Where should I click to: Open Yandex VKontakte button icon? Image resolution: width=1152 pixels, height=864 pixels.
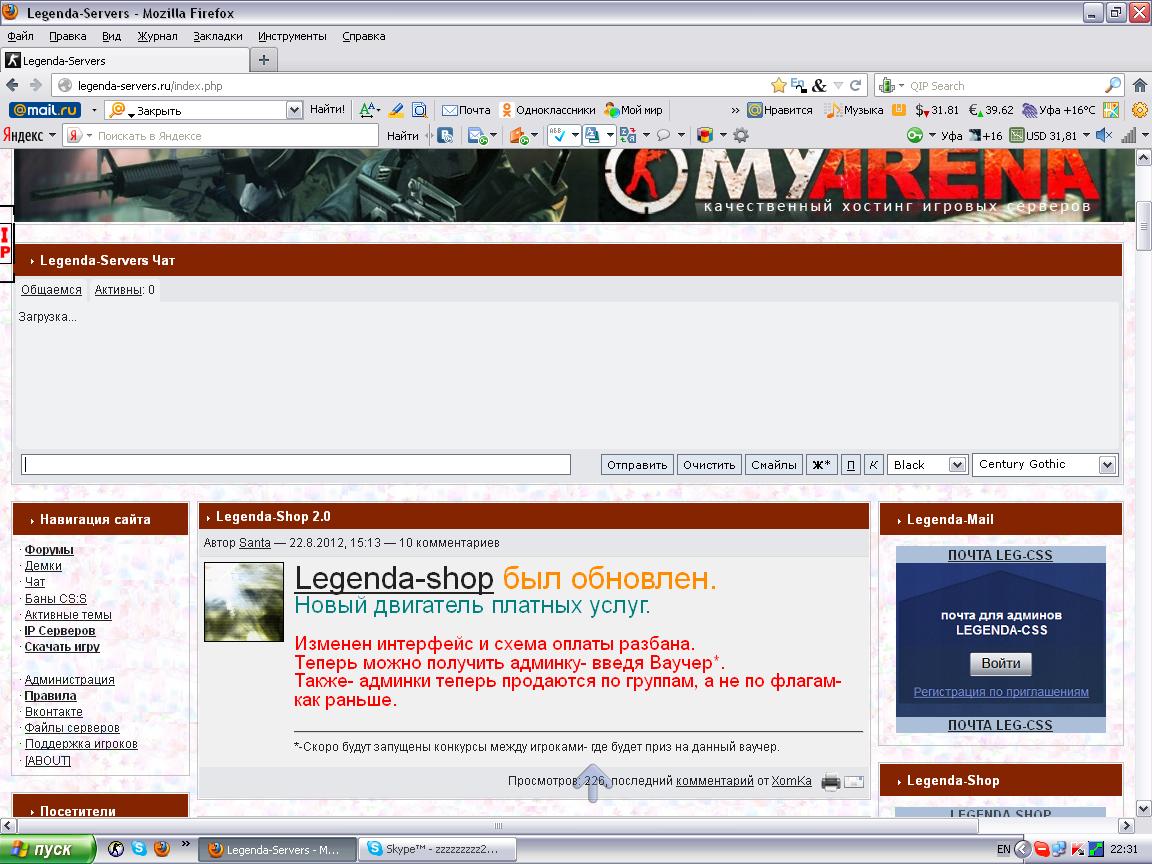(x=445, y=135)
